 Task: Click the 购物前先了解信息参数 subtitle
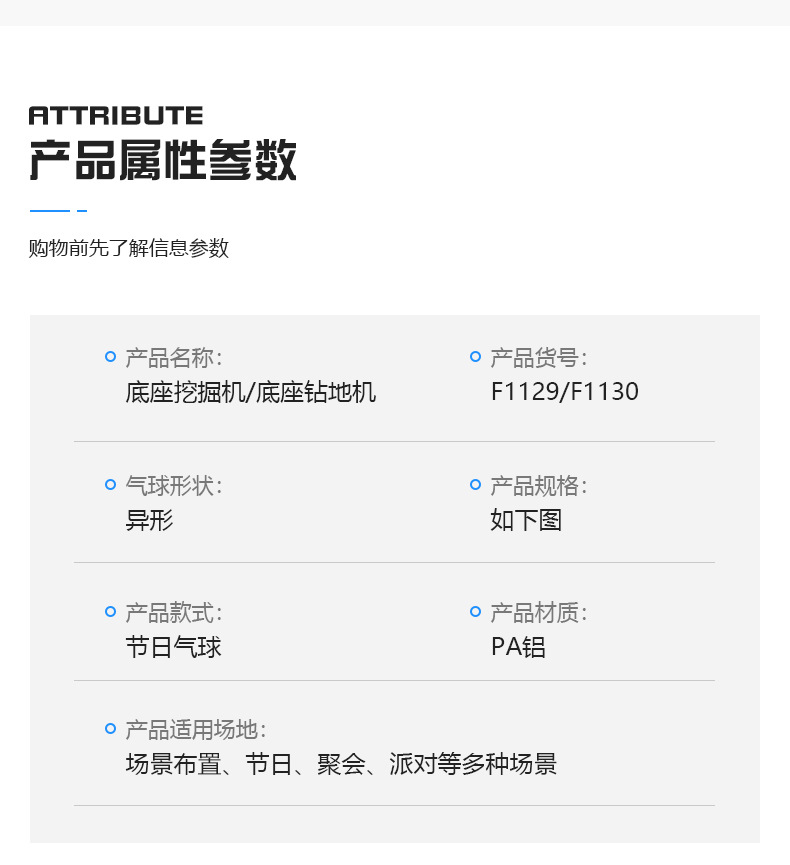pyautogui.click(x=129, y=248)
